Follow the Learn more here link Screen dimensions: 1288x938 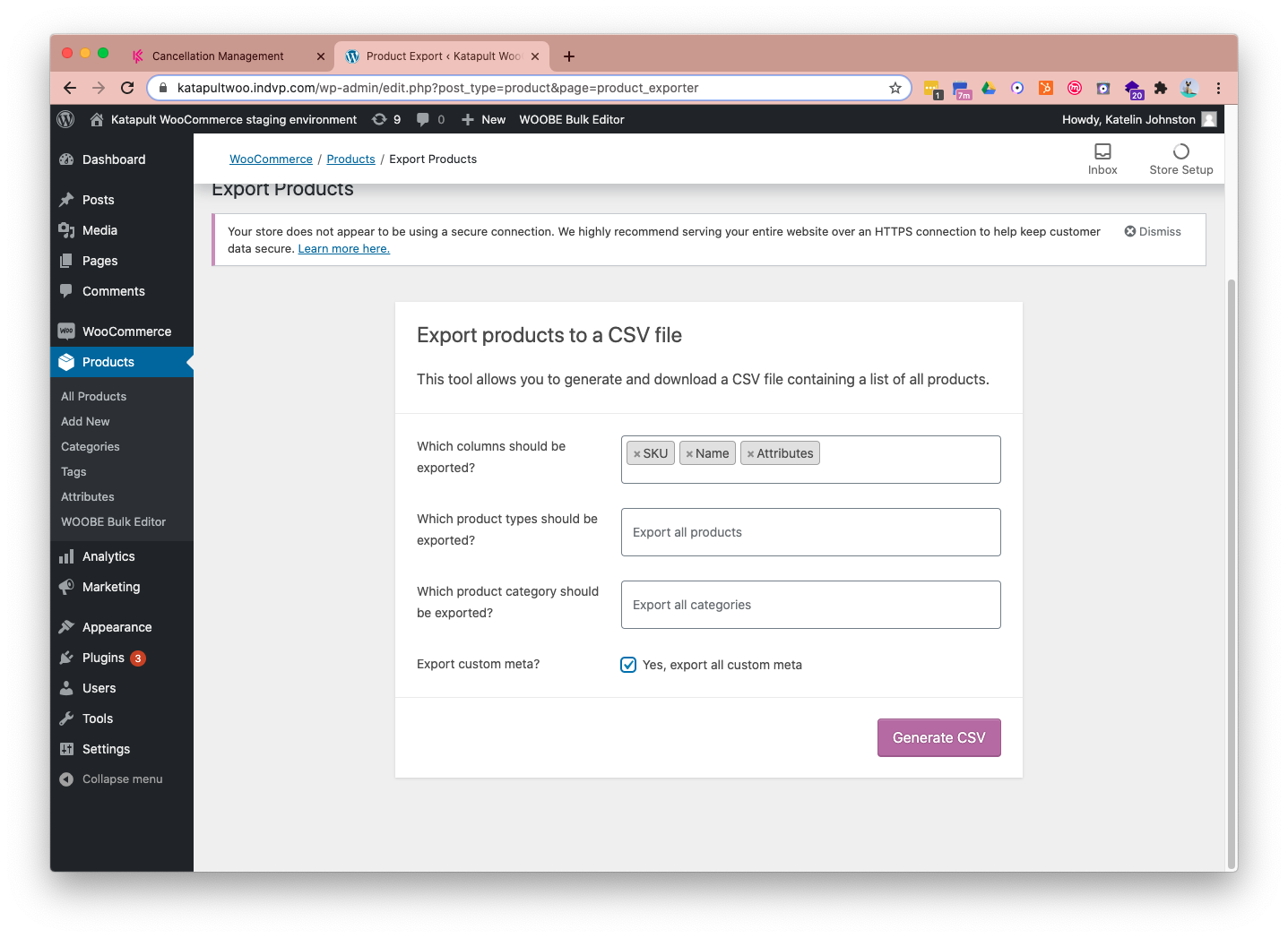[x=343, y=249]
